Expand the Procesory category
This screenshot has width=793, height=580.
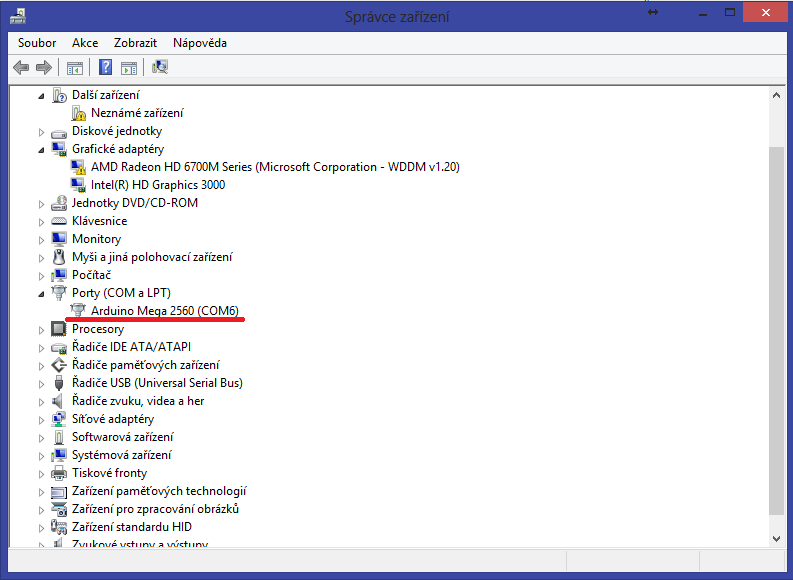tap(41, 330)
